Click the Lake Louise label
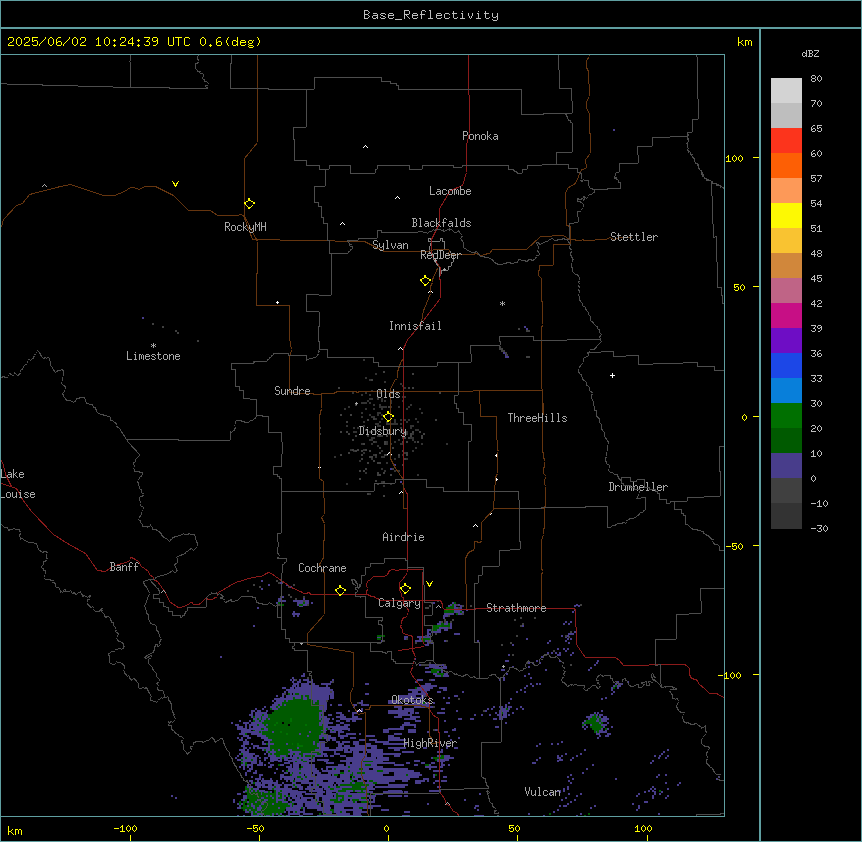The width and height of the screenshot is (862, 842). [18, 484]
